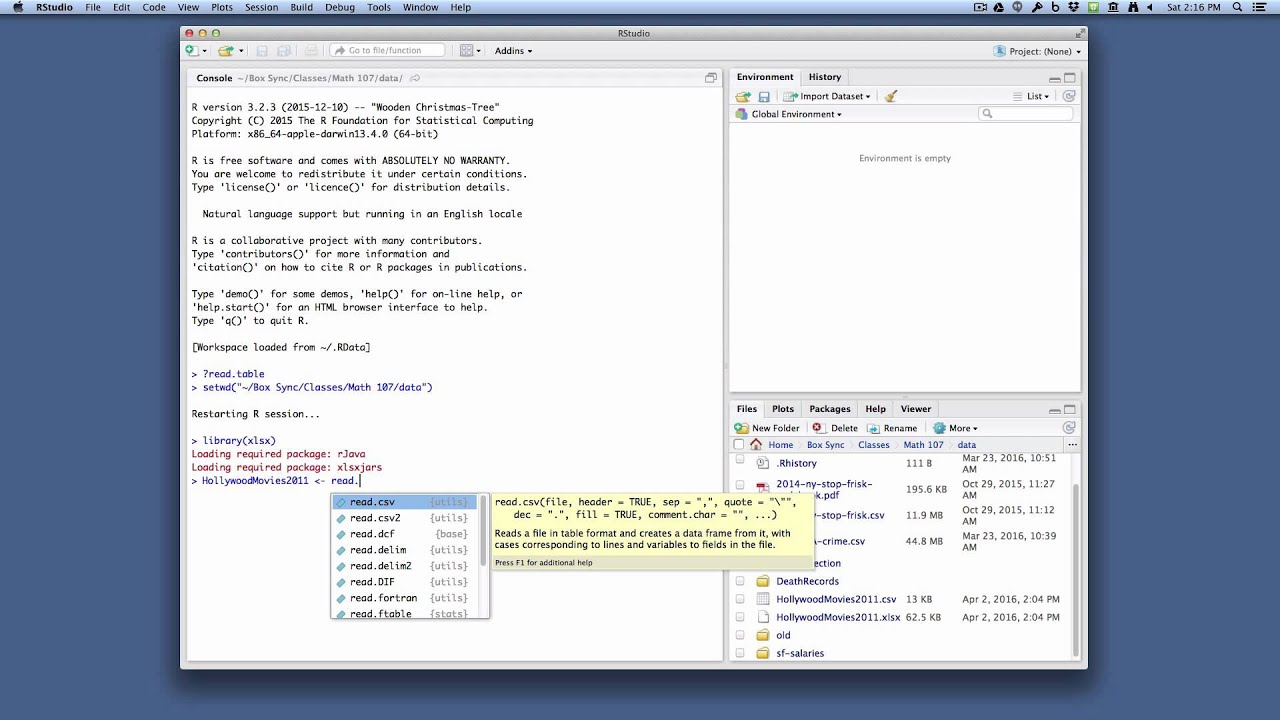Screen dimensions: 1280x720
Task: Open the Session menu
Action: coord(261,7)
